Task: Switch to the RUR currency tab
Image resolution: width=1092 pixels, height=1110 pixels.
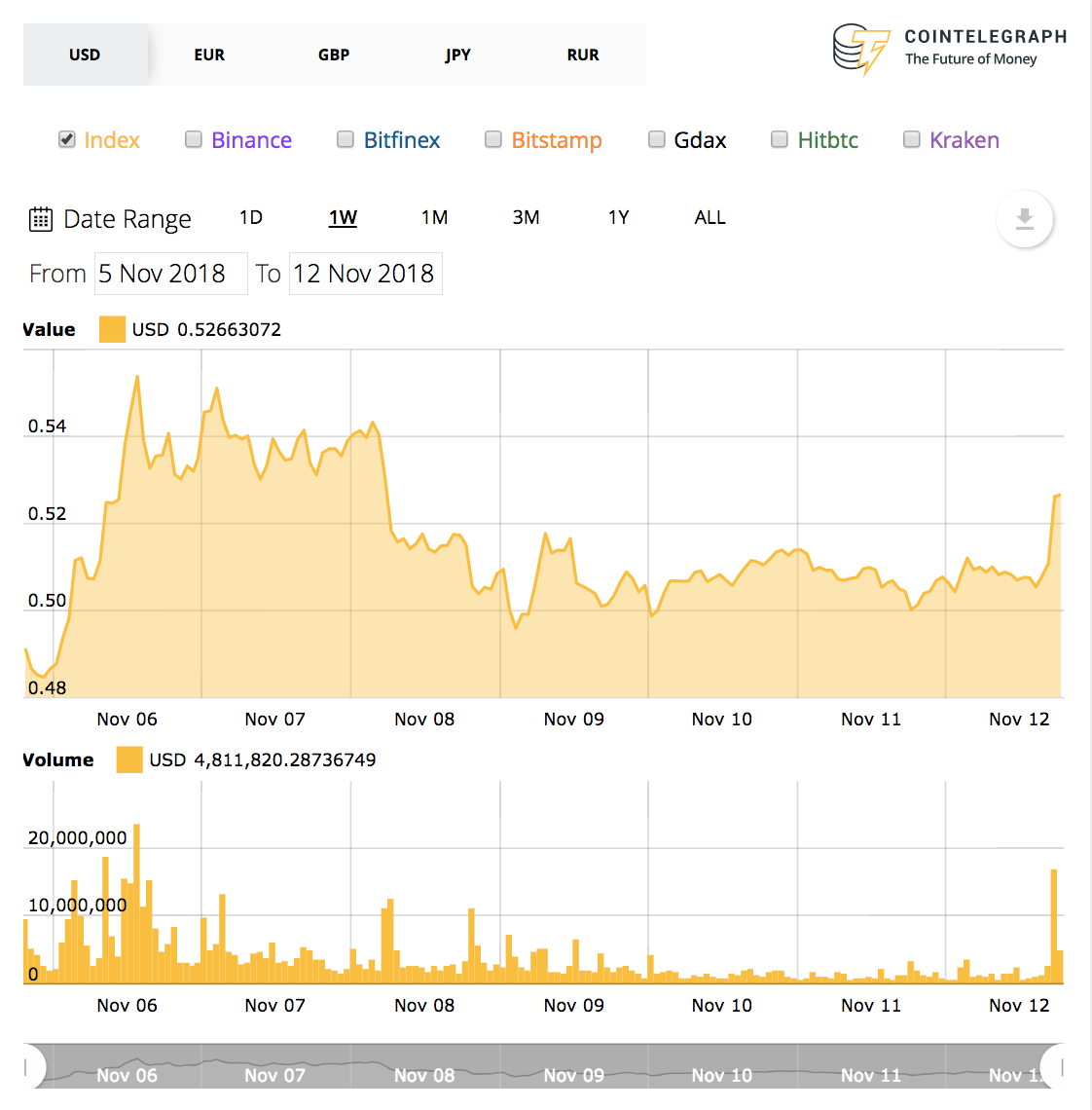Action: [x=583, y=55]
